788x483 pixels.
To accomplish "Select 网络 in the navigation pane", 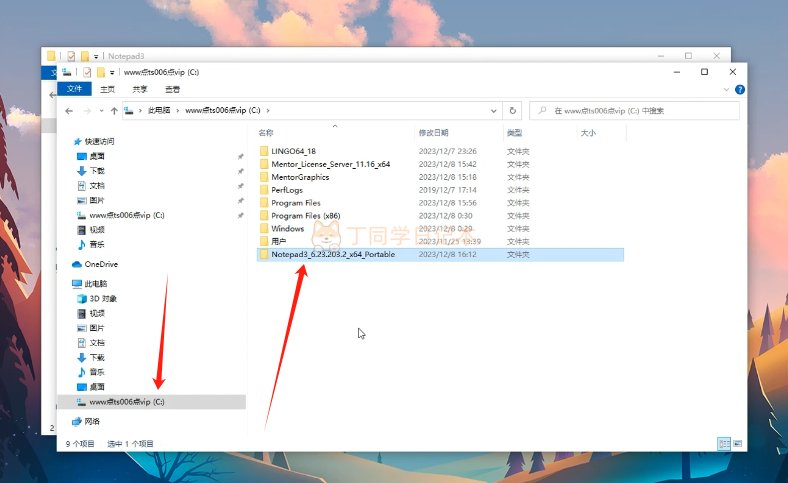I will 92,421.
